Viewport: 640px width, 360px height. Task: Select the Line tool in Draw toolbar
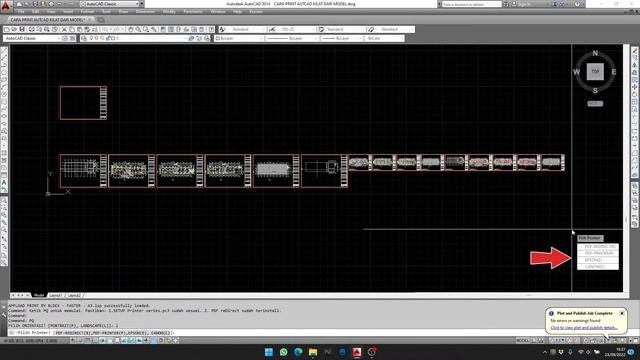point(4,51)
